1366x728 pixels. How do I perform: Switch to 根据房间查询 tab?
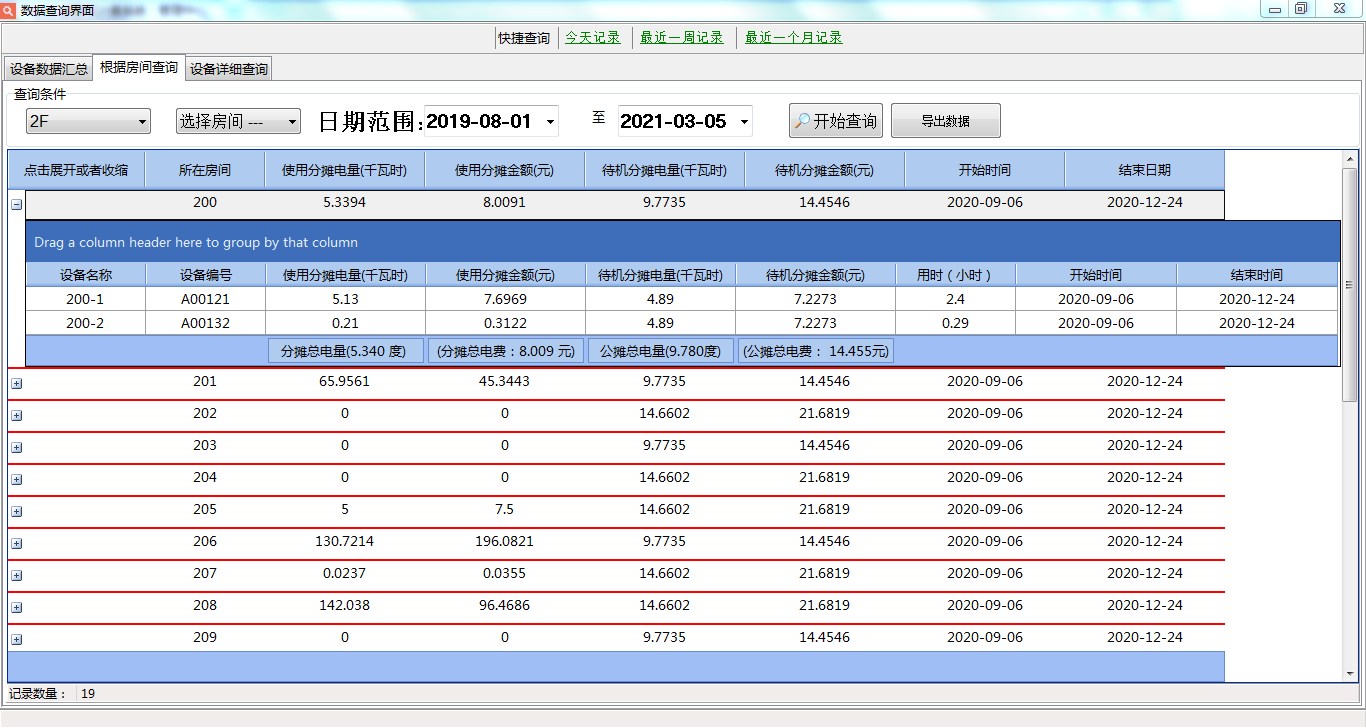(139, 67)
